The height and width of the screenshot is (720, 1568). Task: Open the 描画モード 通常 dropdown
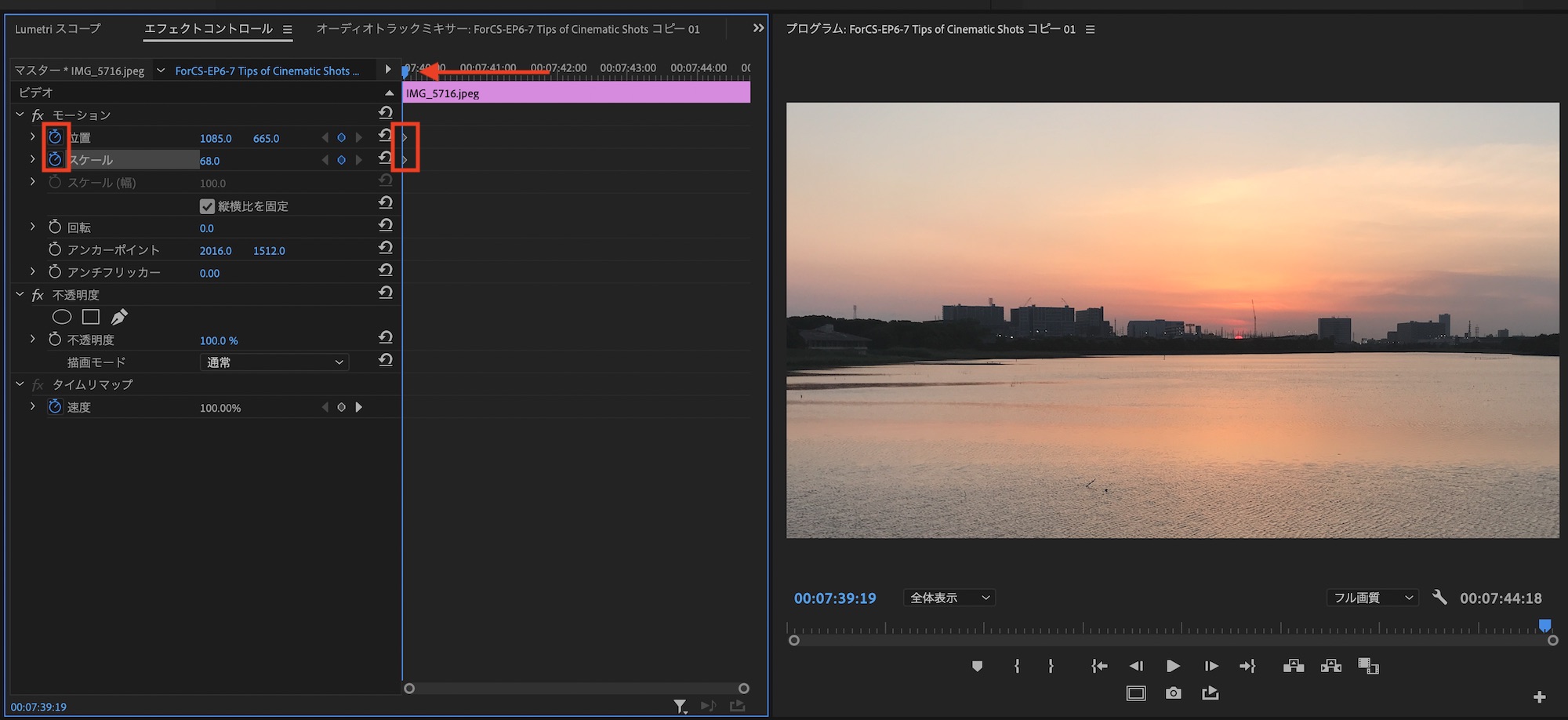click(274, 362)
